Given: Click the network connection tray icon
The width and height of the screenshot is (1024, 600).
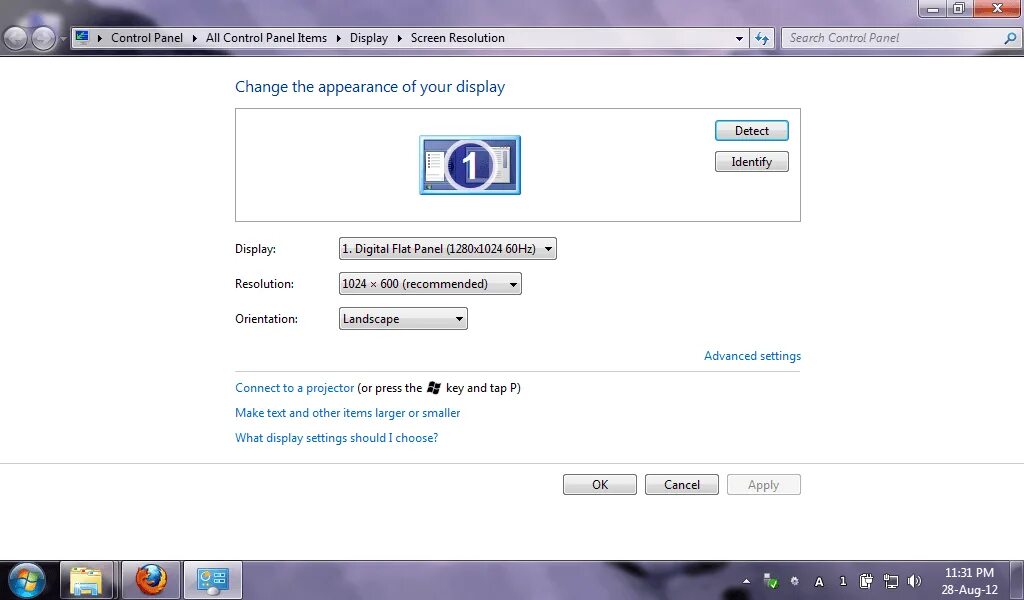Looking at the screenshot, I should pyautogui.click(x=891, y=580).
